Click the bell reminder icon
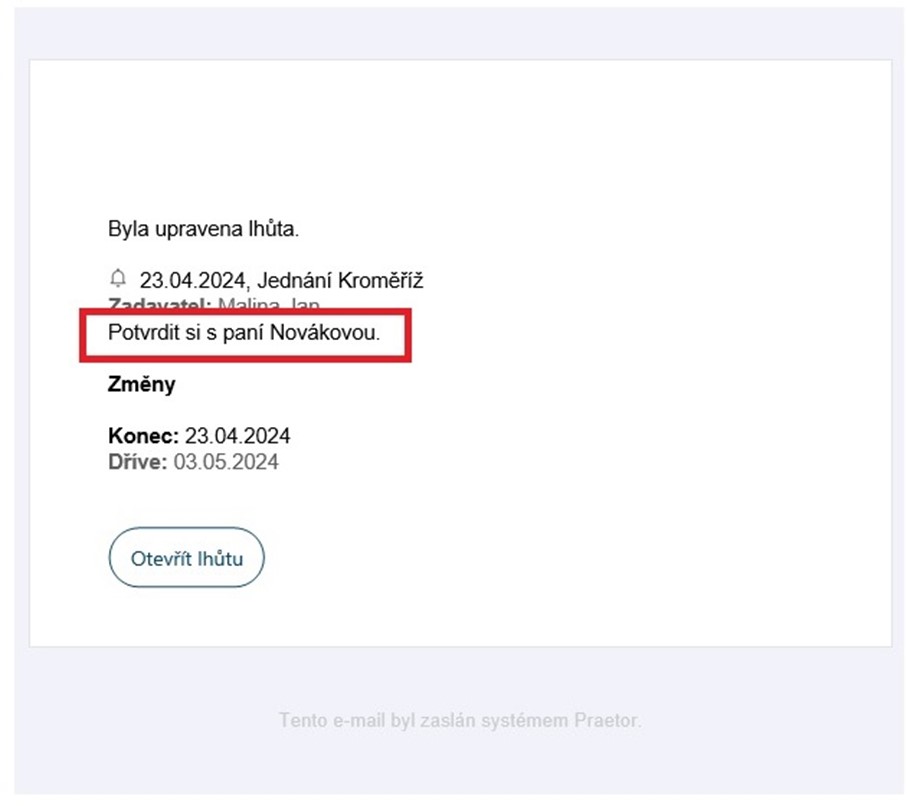 pyautogui.click(x=119, y=277)
